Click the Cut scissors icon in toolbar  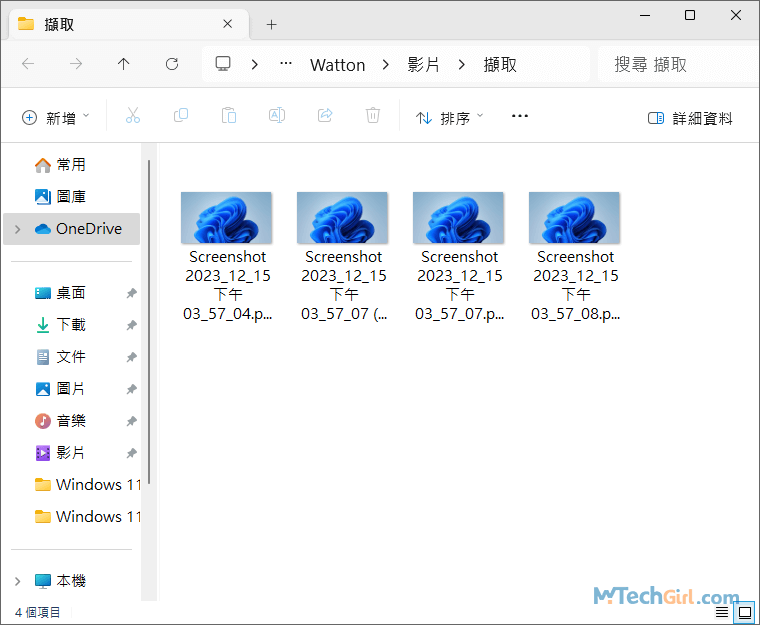pyautogui.click(x=133, y=117)
